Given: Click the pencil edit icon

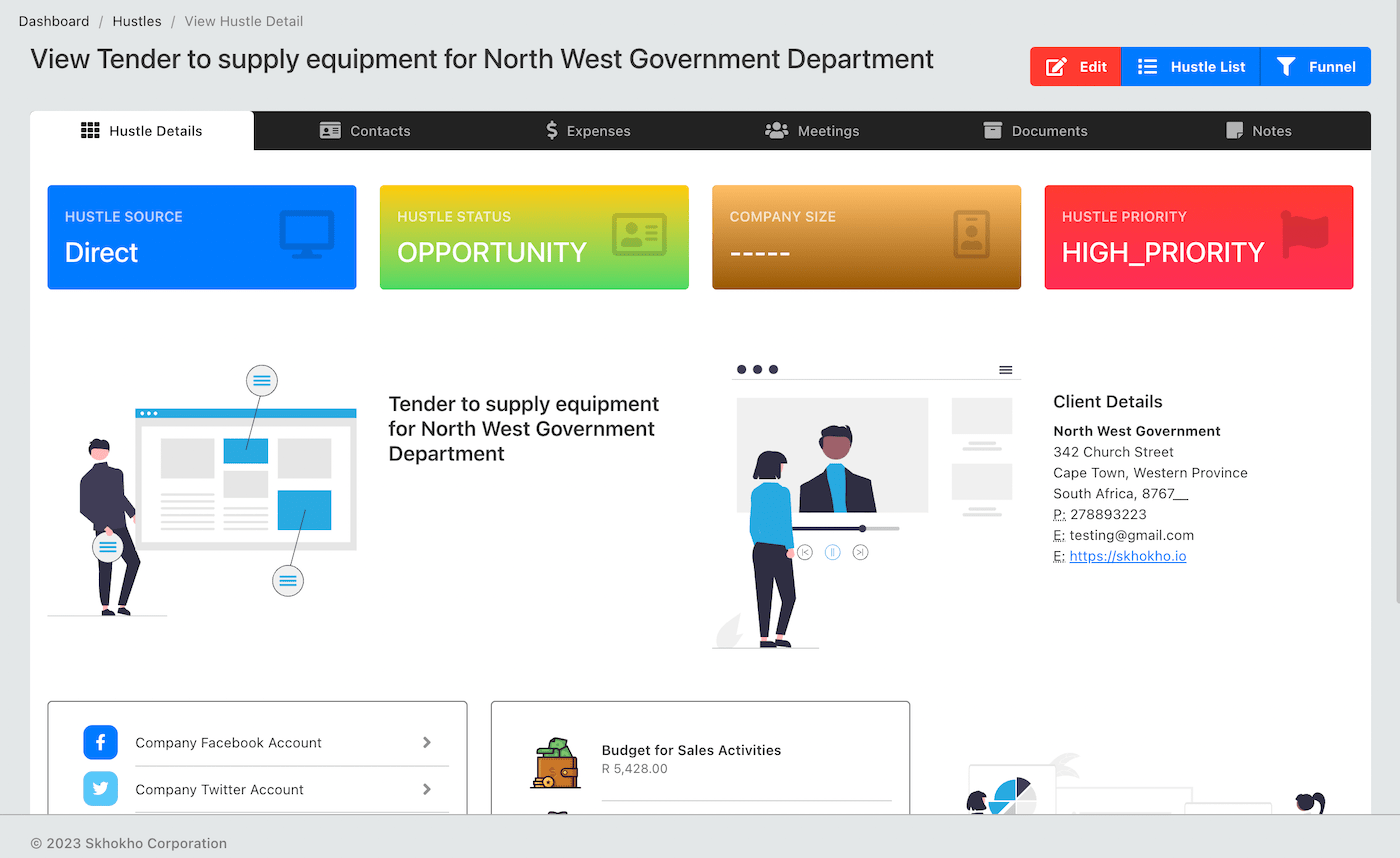Looking at the screenshot, I should pos(1056,67).
